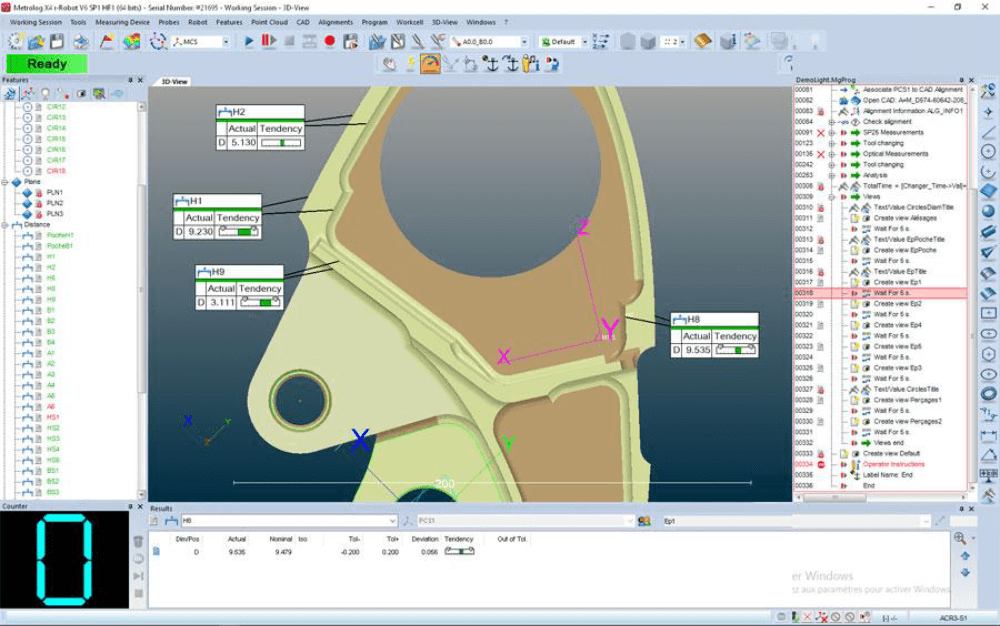Switch to the 3D-View tab

(174, 81)
